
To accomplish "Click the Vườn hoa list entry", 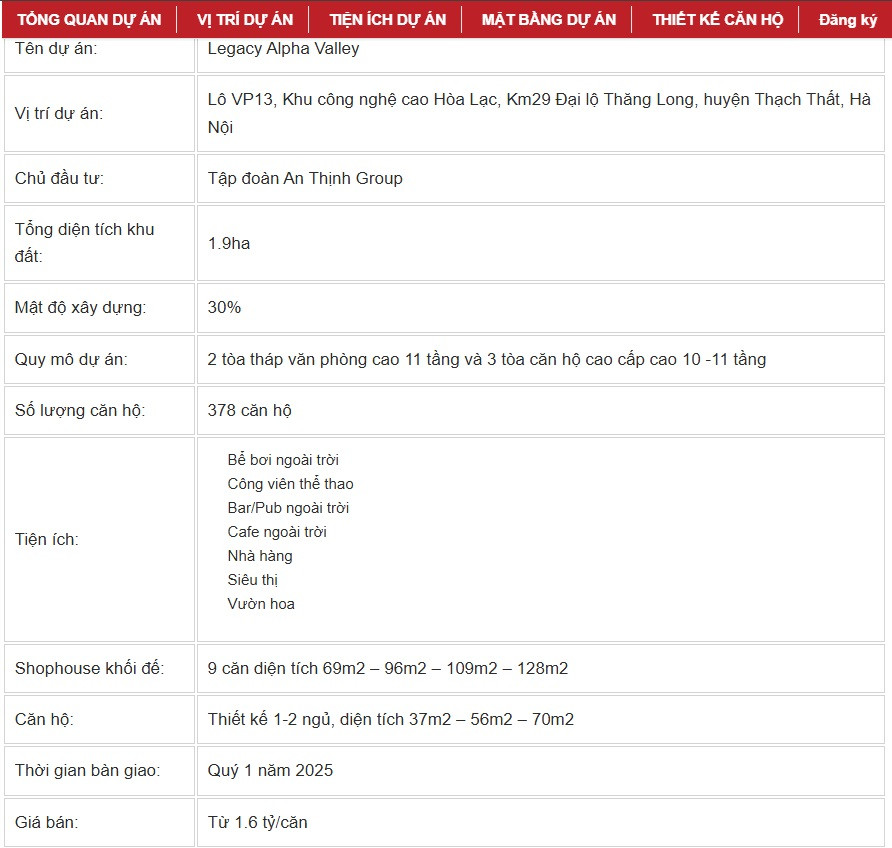I will click(261, 604).
